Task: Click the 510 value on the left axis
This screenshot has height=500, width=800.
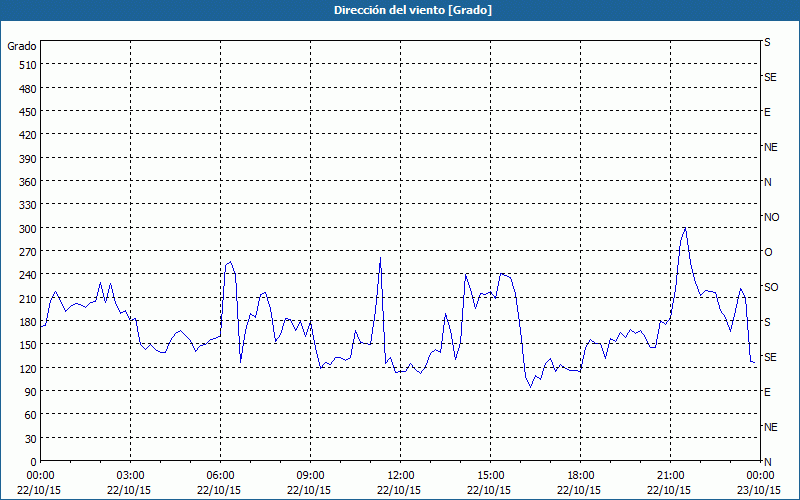Action: pos(28,65)
